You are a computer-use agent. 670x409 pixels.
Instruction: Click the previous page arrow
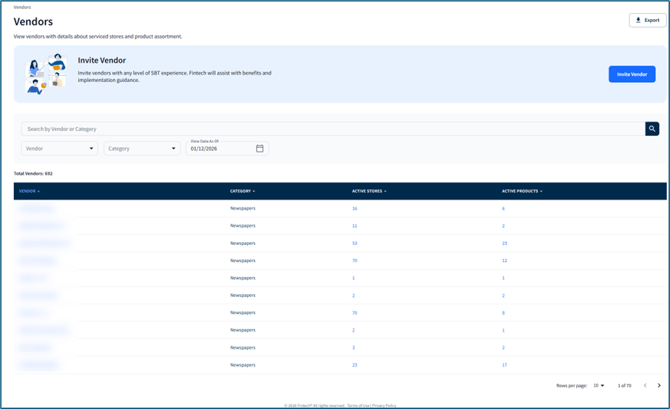[645, 385]
